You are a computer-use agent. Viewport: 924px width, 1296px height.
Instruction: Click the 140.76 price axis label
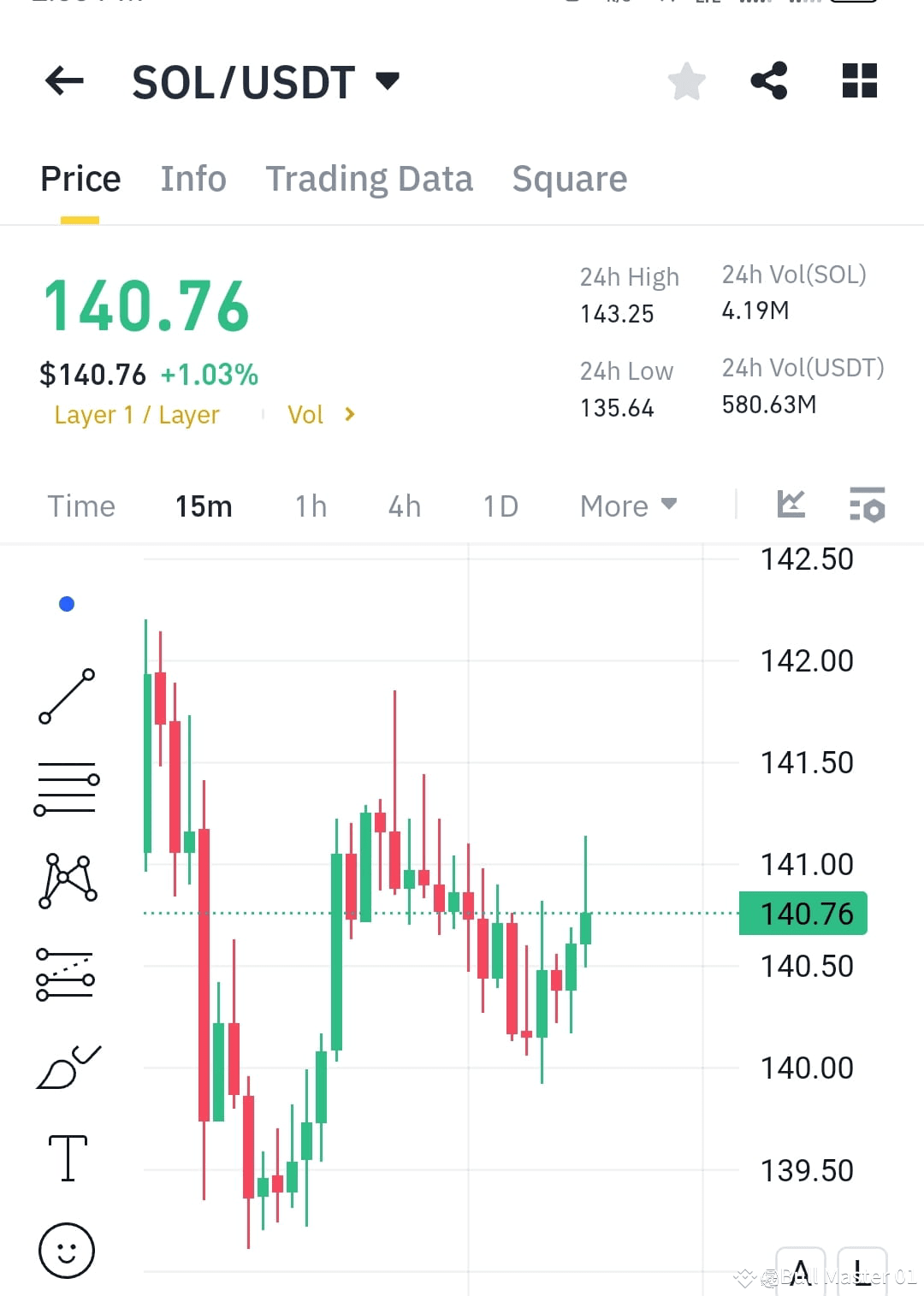click(x=802, y=913)
